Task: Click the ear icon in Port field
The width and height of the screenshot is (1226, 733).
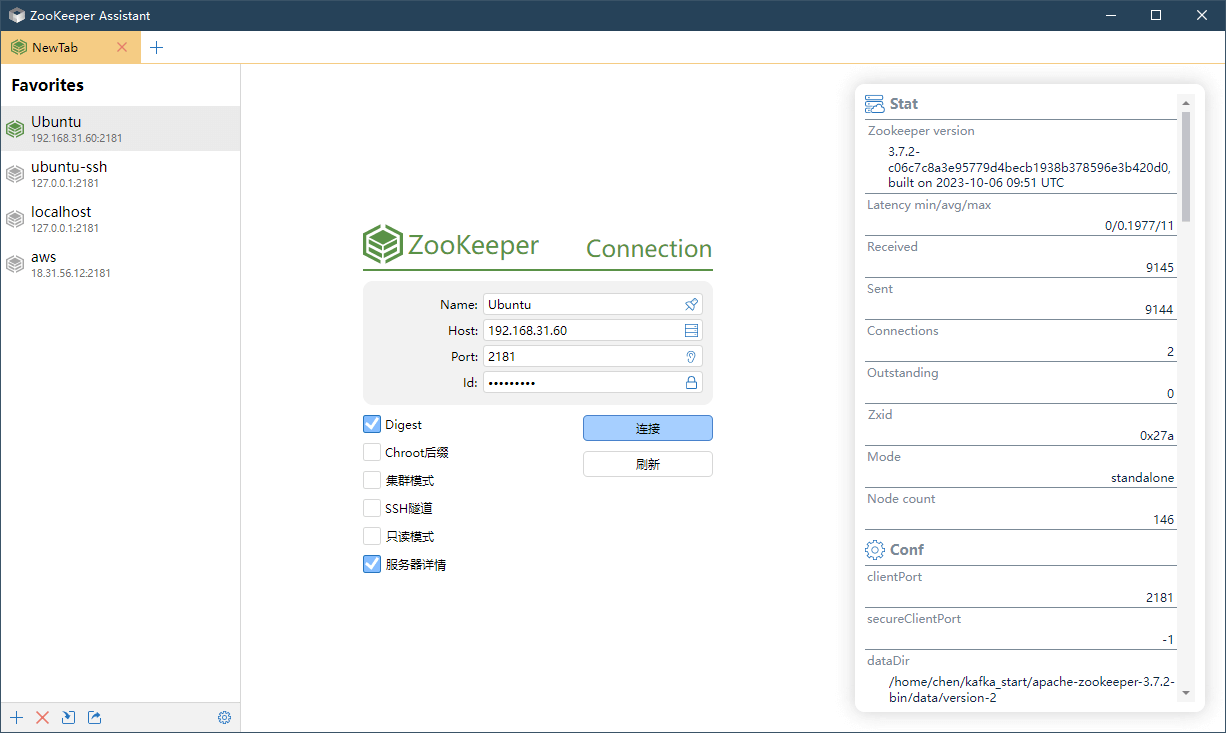Action: pos(691,356)
